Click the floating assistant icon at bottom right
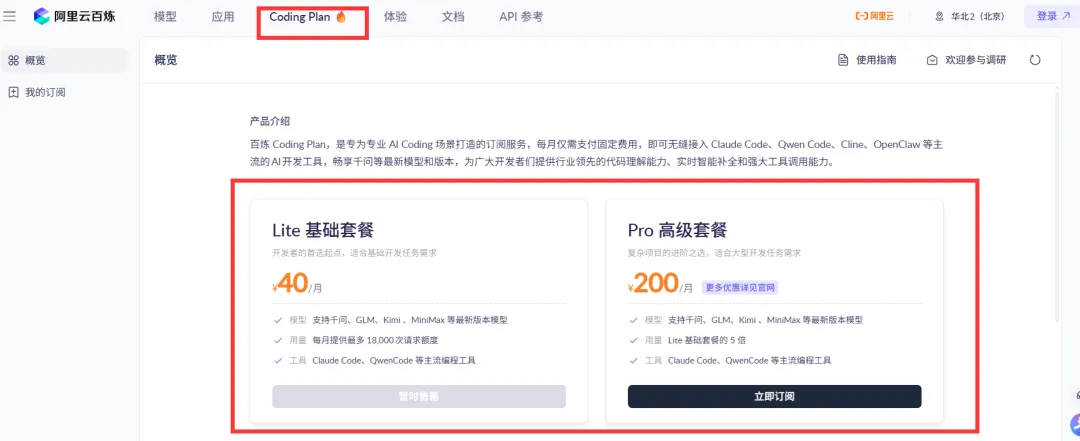 coord(1075,422)
